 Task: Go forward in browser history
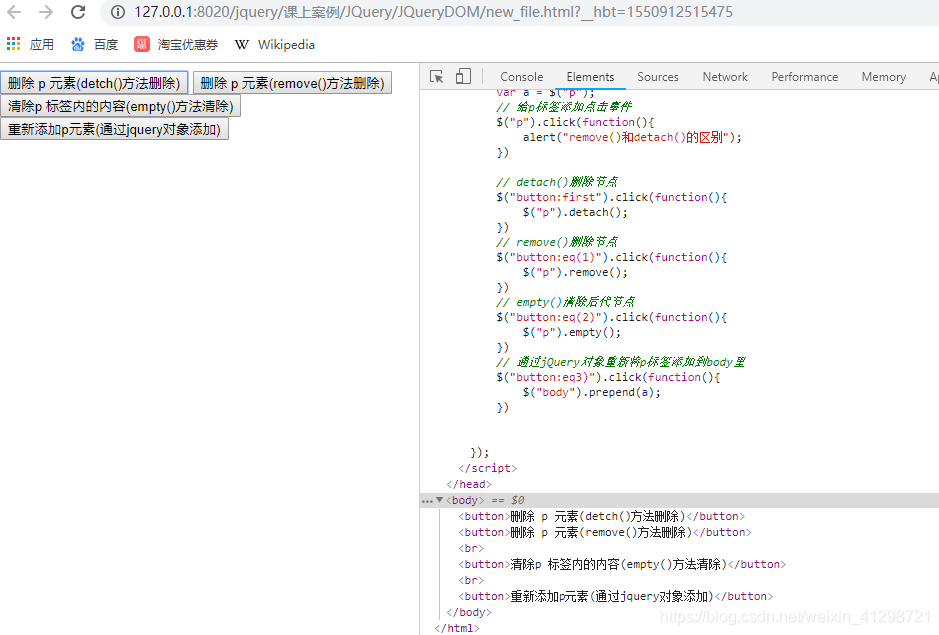[x=46, y=12]
